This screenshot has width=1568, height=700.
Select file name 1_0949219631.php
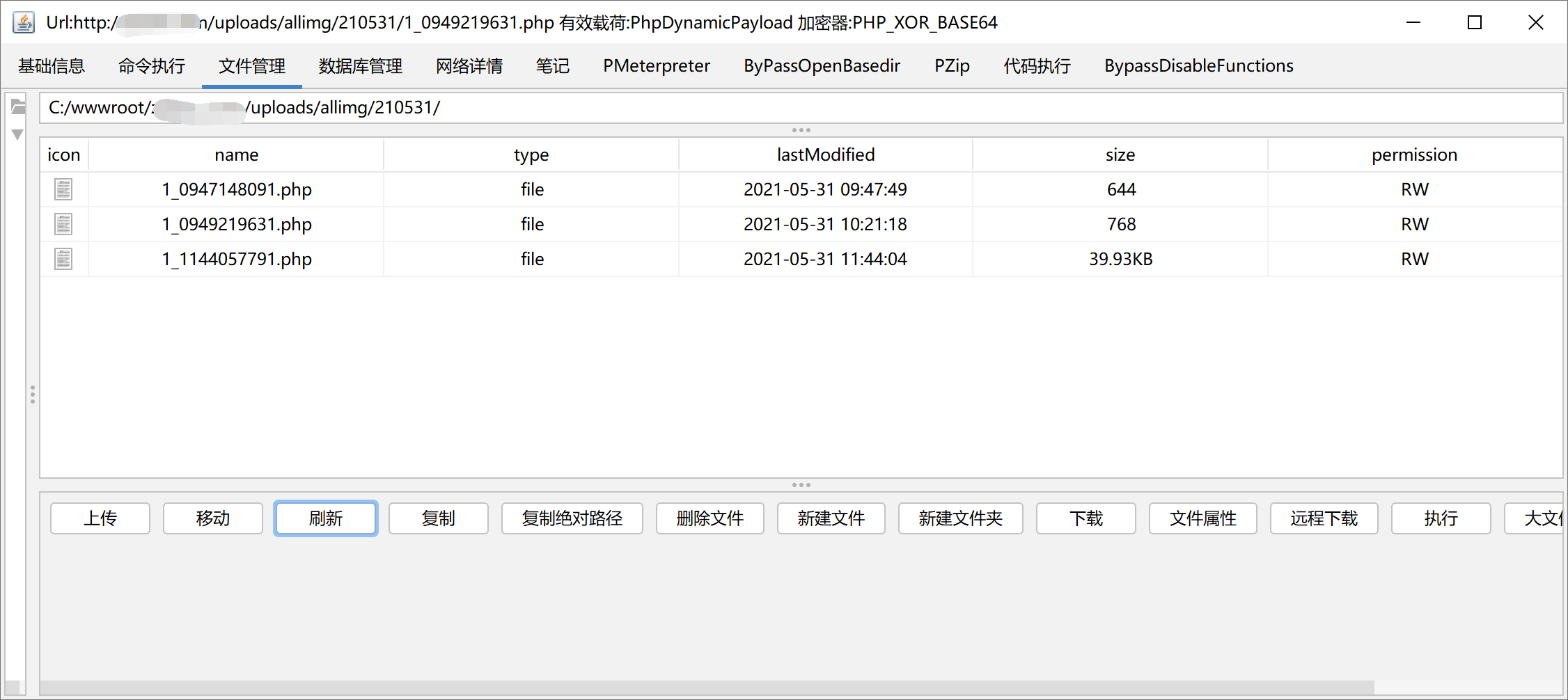click(x=237, y=224)
